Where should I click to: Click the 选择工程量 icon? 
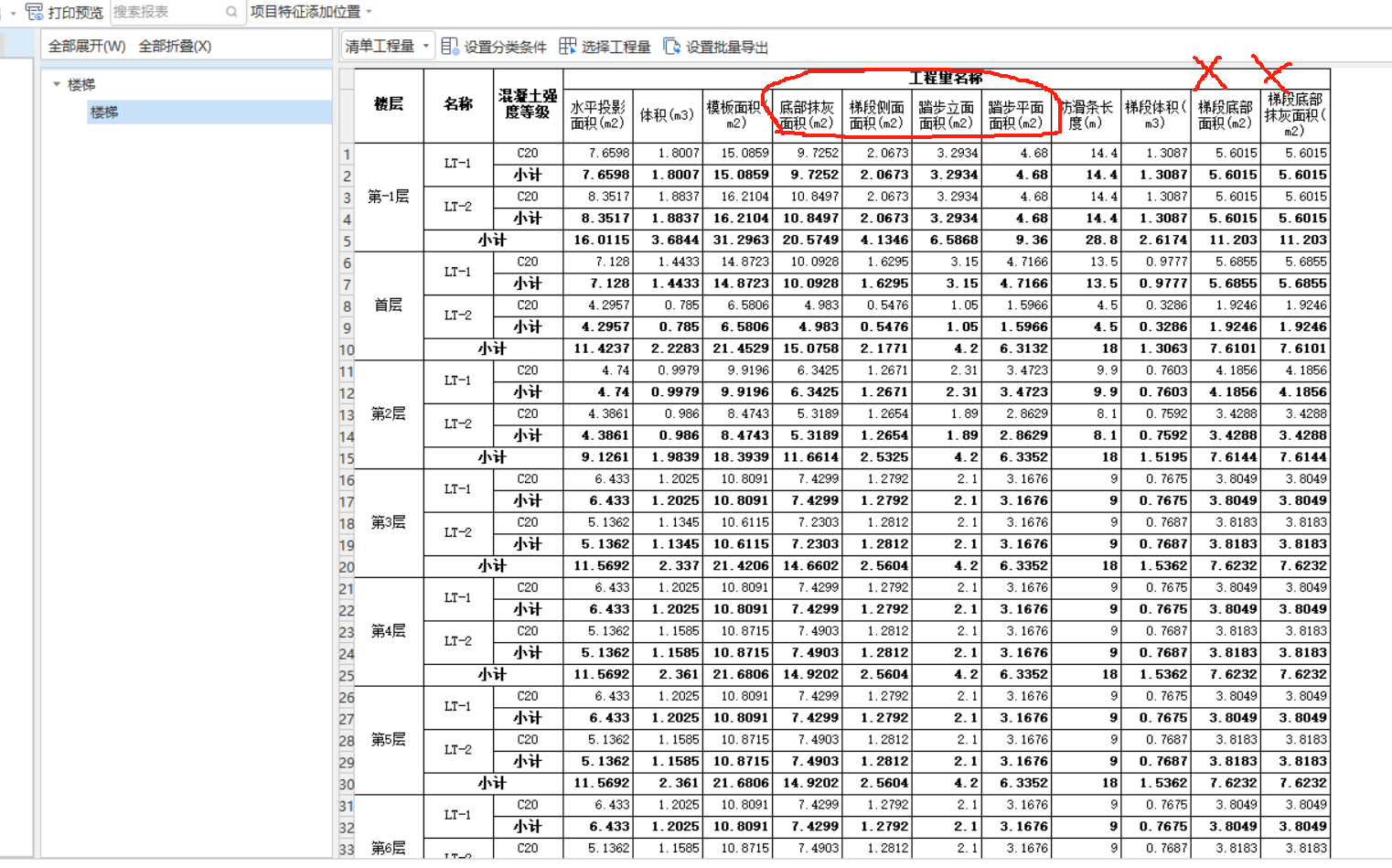tap(568, 46)
